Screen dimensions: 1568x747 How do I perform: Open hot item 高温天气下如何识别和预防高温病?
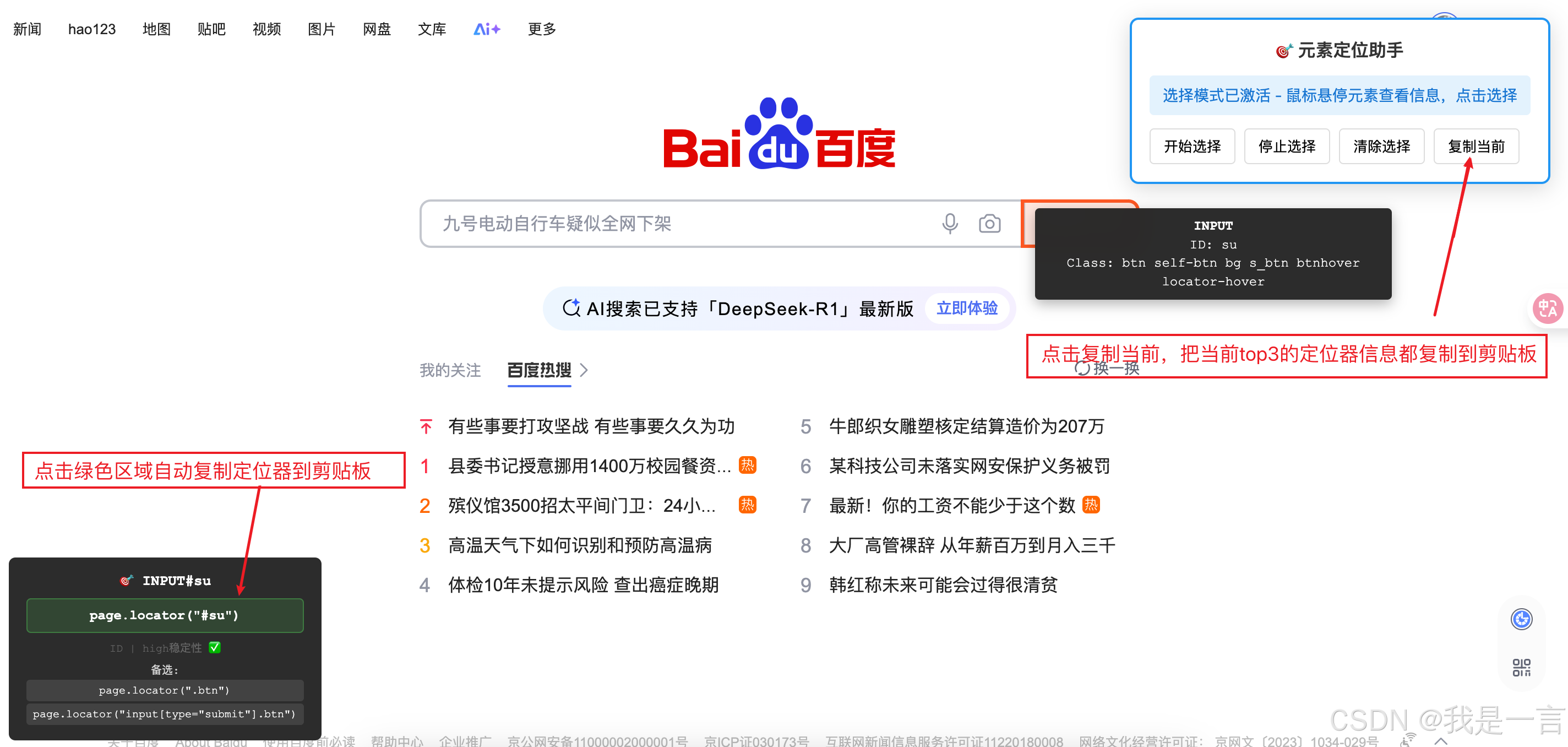580,545
